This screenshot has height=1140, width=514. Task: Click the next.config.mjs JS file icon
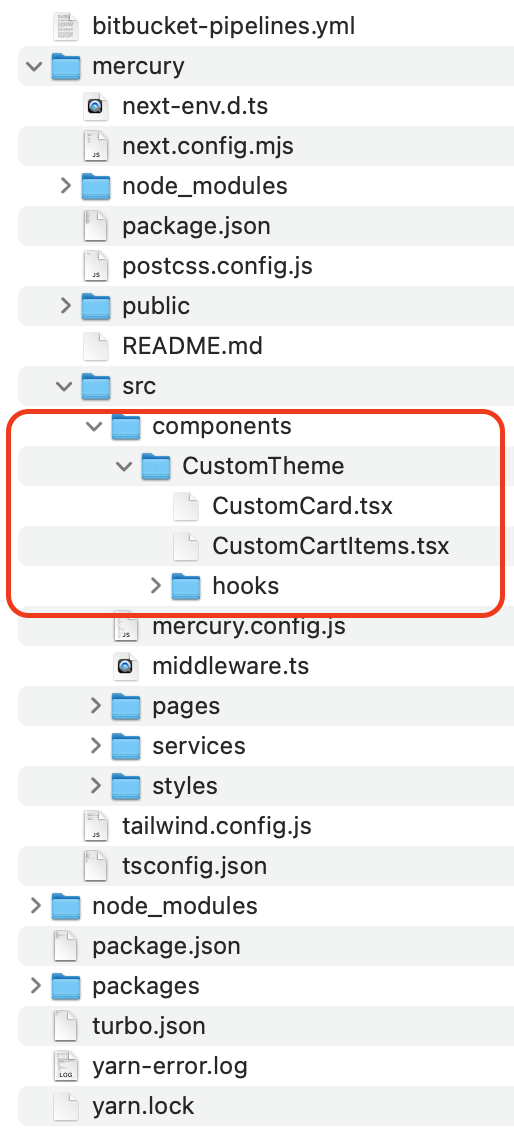95,146
